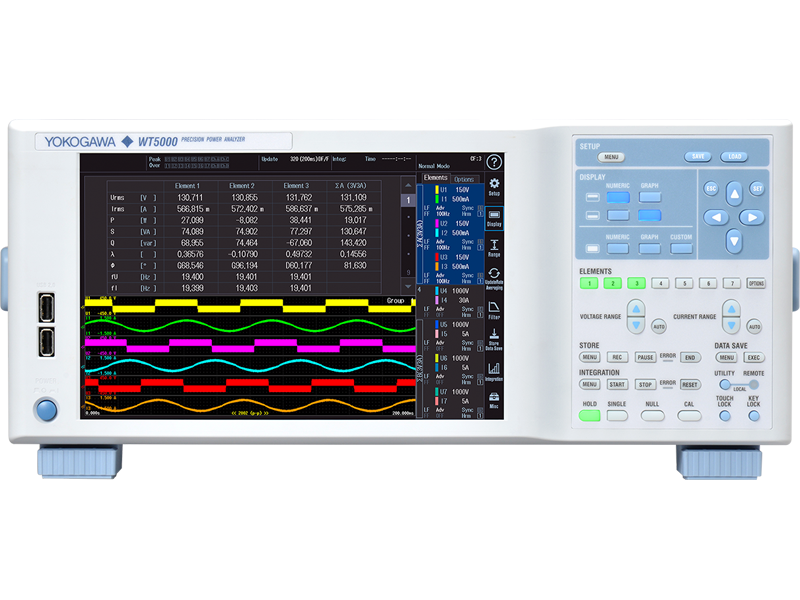
Task: Select the Update Rate Averaging icon
Action: [494, 278]
